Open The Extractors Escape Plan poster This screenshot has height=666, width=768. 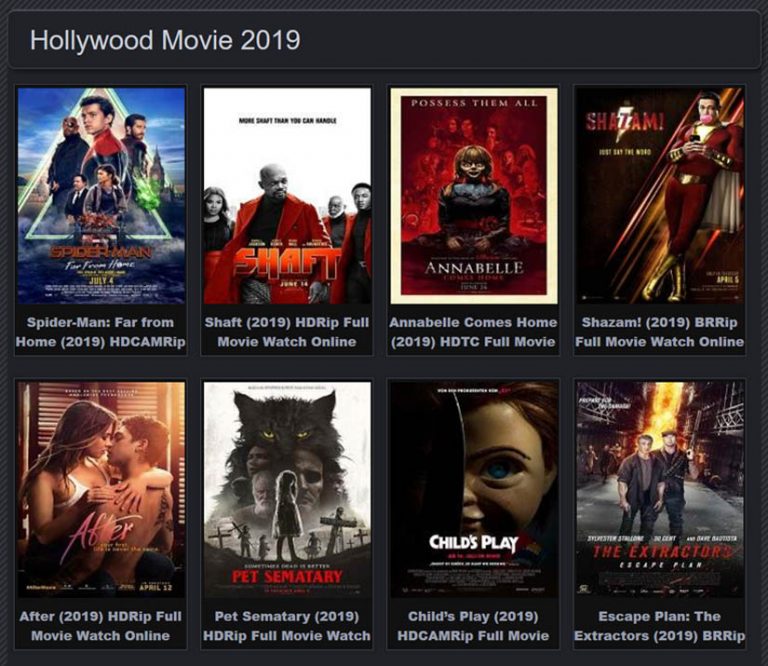click(660, 490)
